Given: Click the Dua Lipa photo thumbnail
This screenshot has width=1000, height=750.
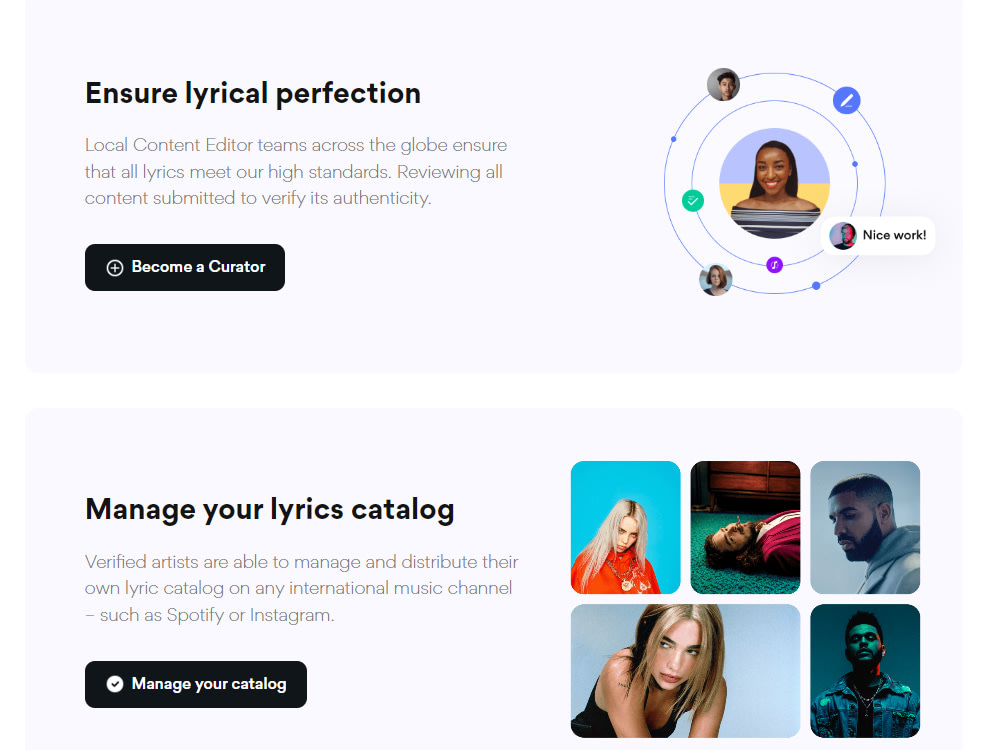Looking at the screenshot, I should (685, 670).
